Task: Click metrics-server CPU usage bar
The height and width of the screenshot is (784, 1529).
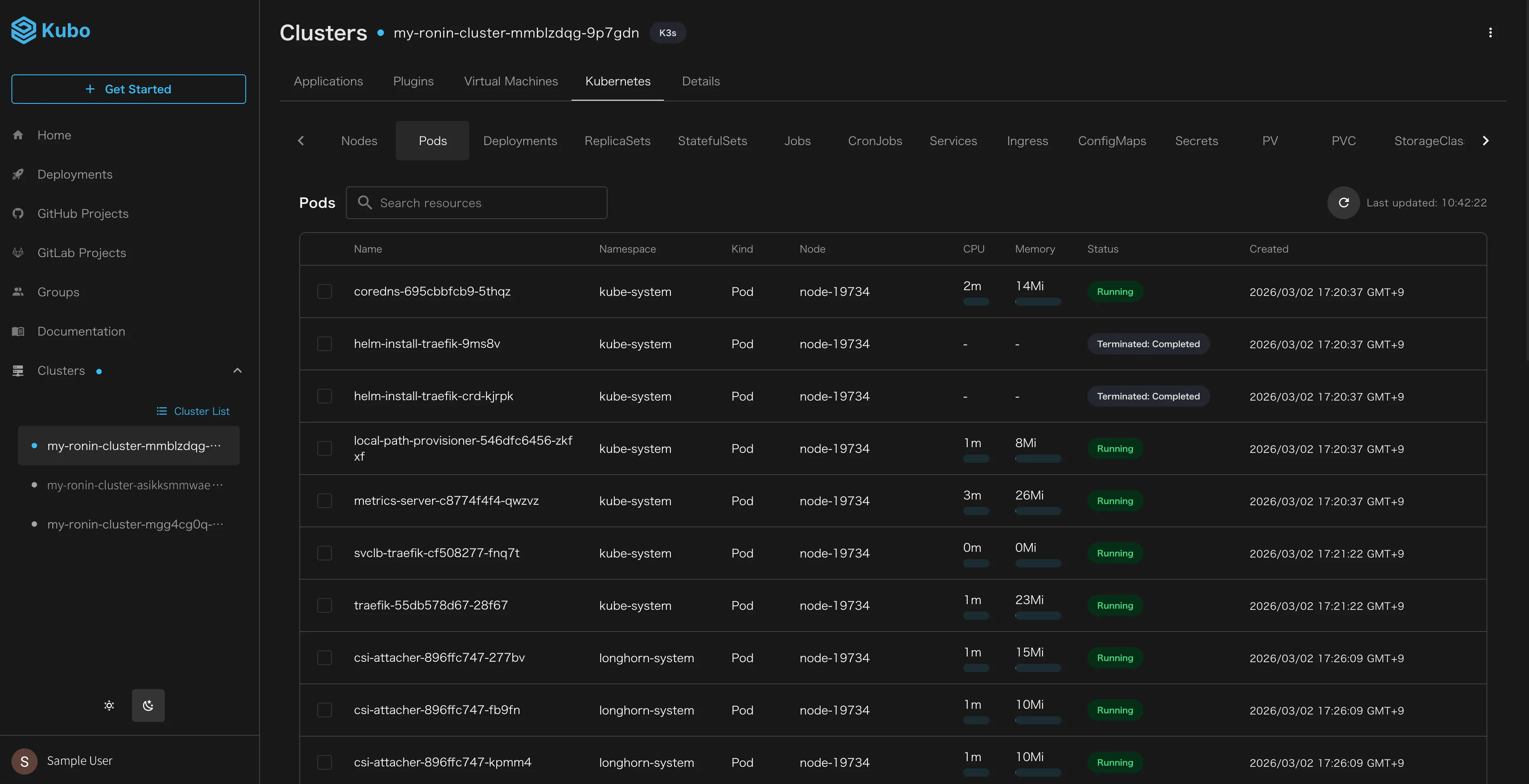Action: pyautogui.click(x=976, y=511)
